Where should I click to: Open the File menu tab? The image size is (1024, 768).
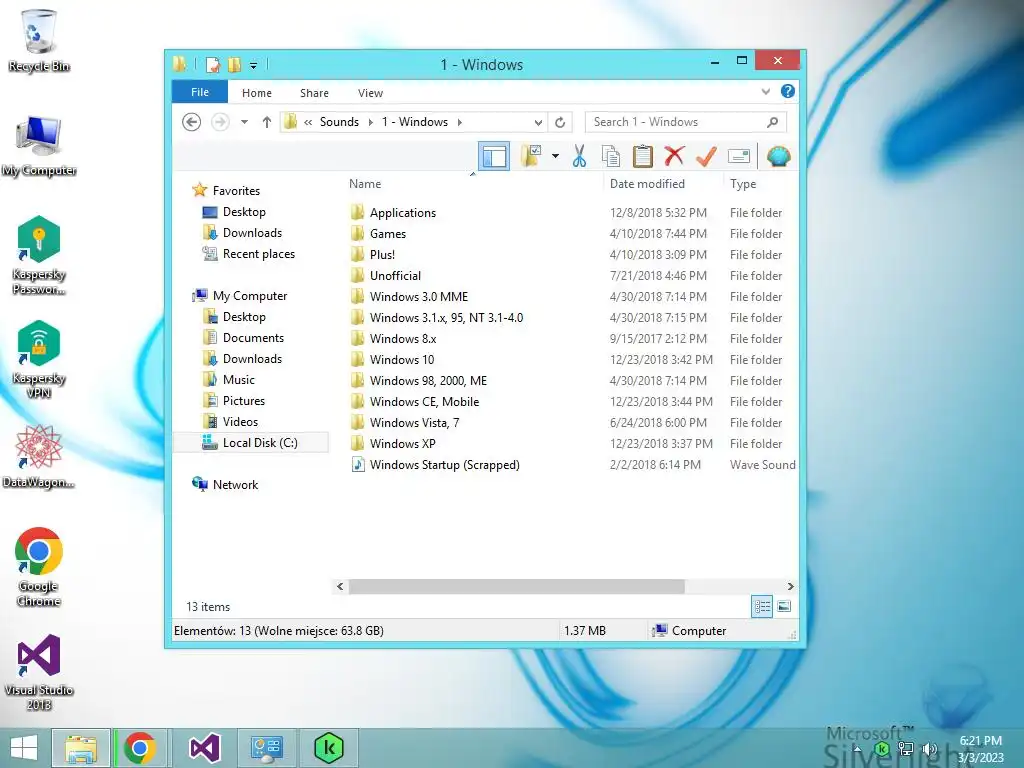tap(200, 92)
